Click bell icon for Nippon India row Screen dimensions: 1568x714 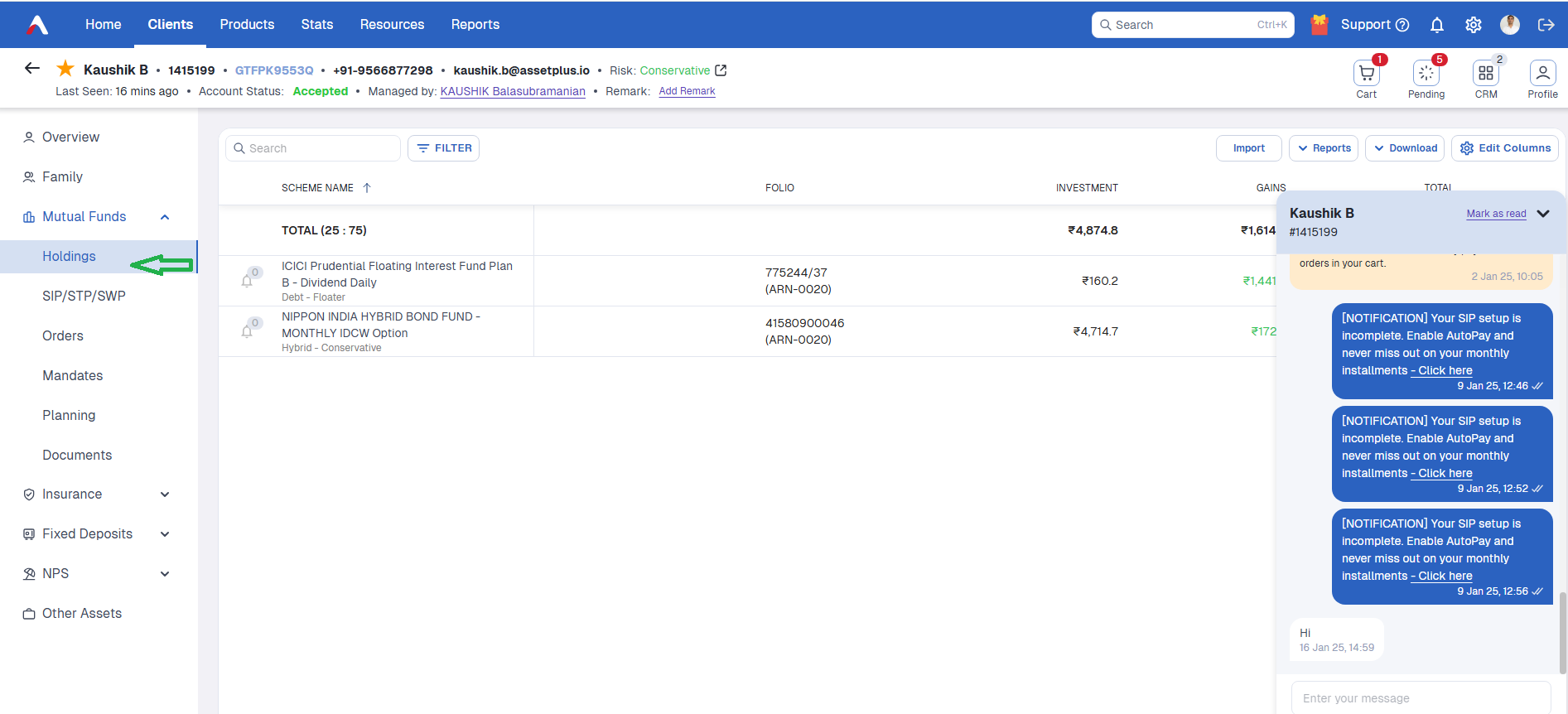tap(247, 331)
